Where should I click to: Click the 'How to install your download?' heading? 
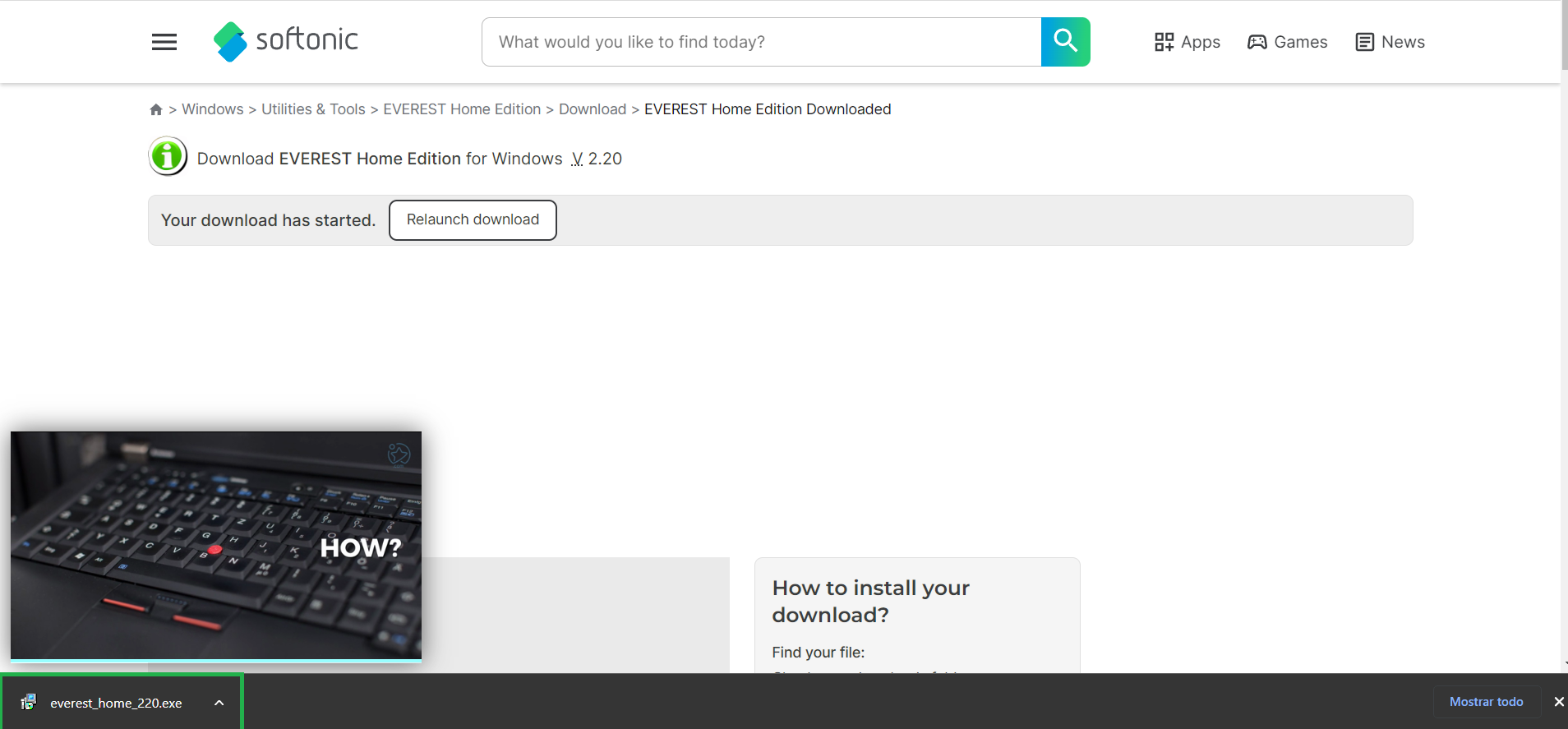pos(871,601)
